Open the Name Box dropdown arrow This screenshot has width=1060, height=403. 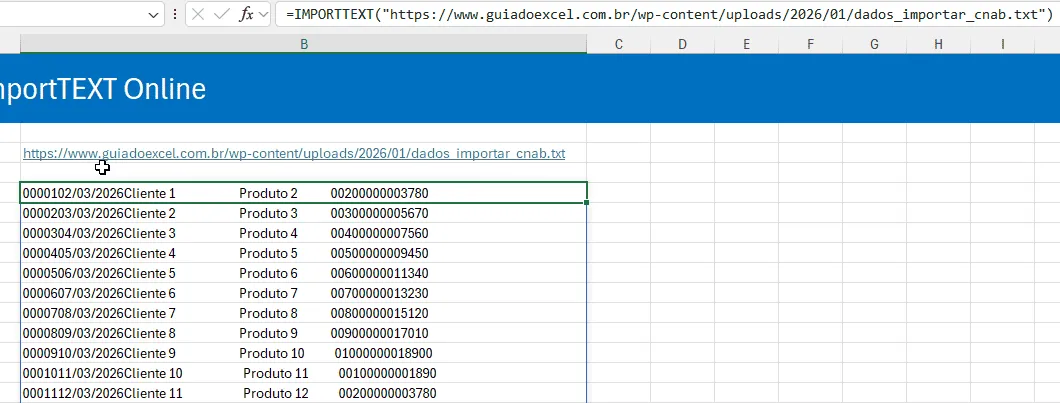tap(153, 15)
